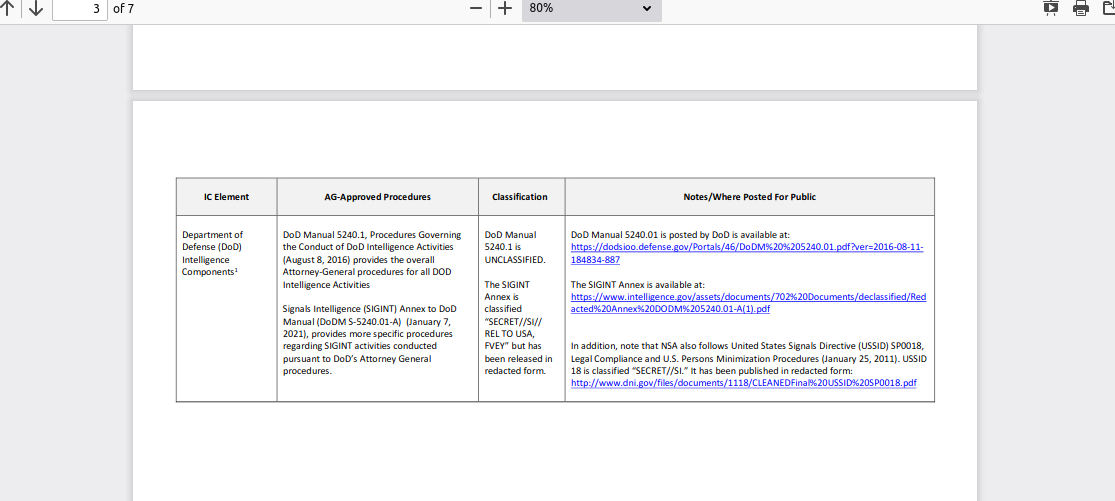
Task: Click the "IC Element" column header
Action: (226, 197)
